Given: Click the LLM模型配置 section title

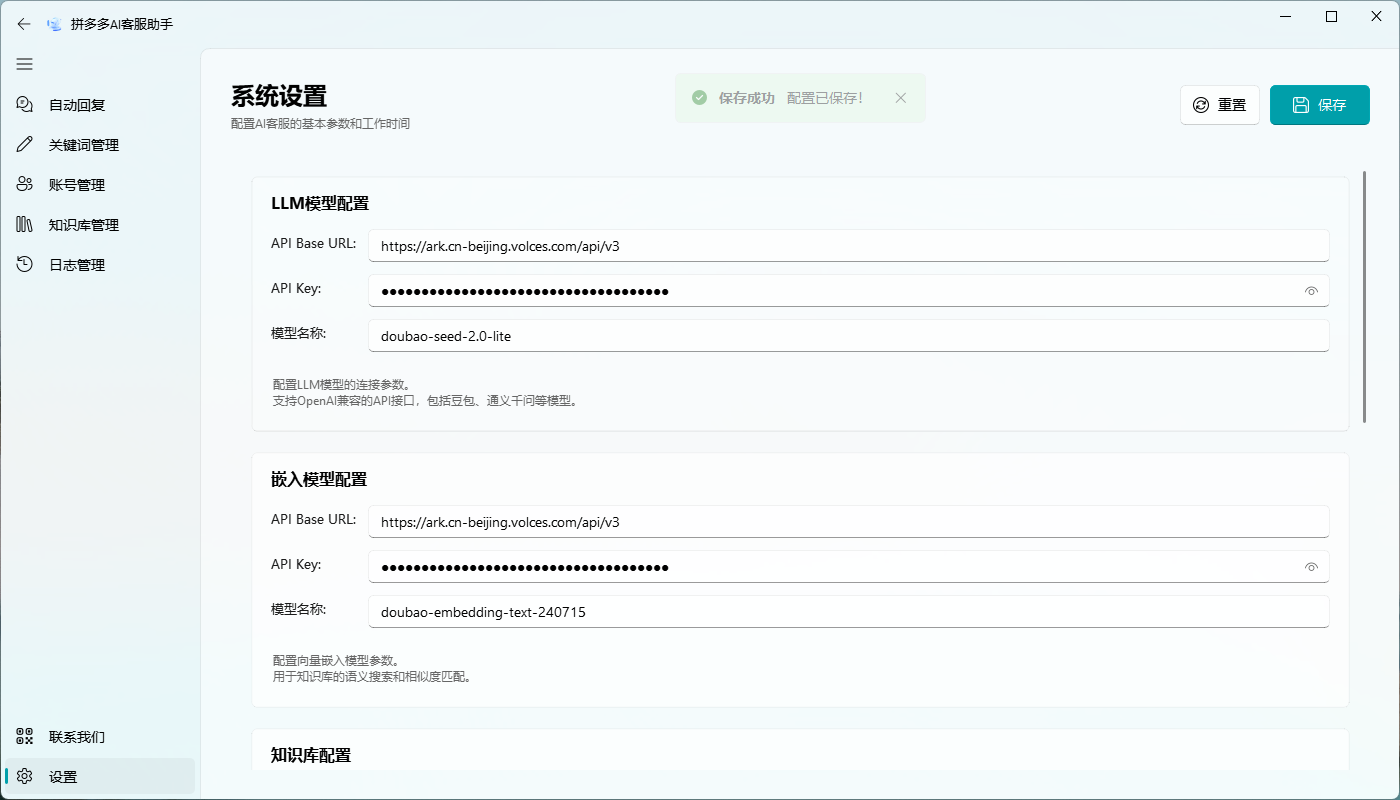Looking at the screenshot, I should [x=320, y=203].
